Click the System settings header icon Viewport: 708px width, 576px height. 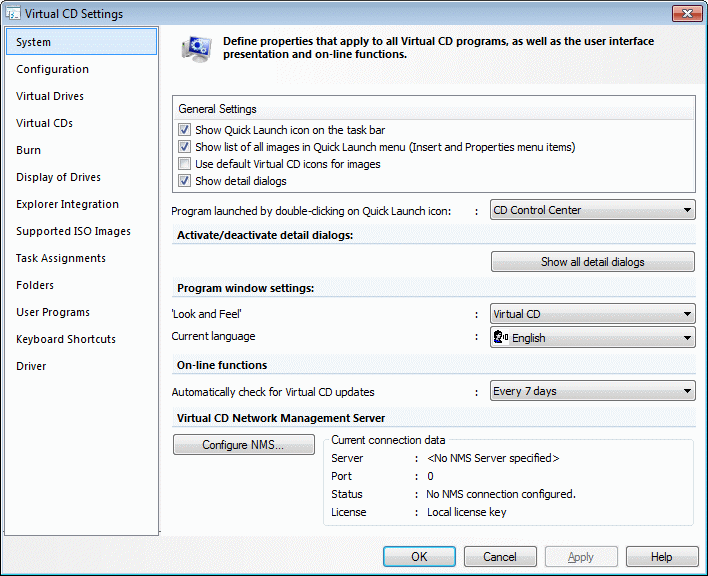click(195, 49)
